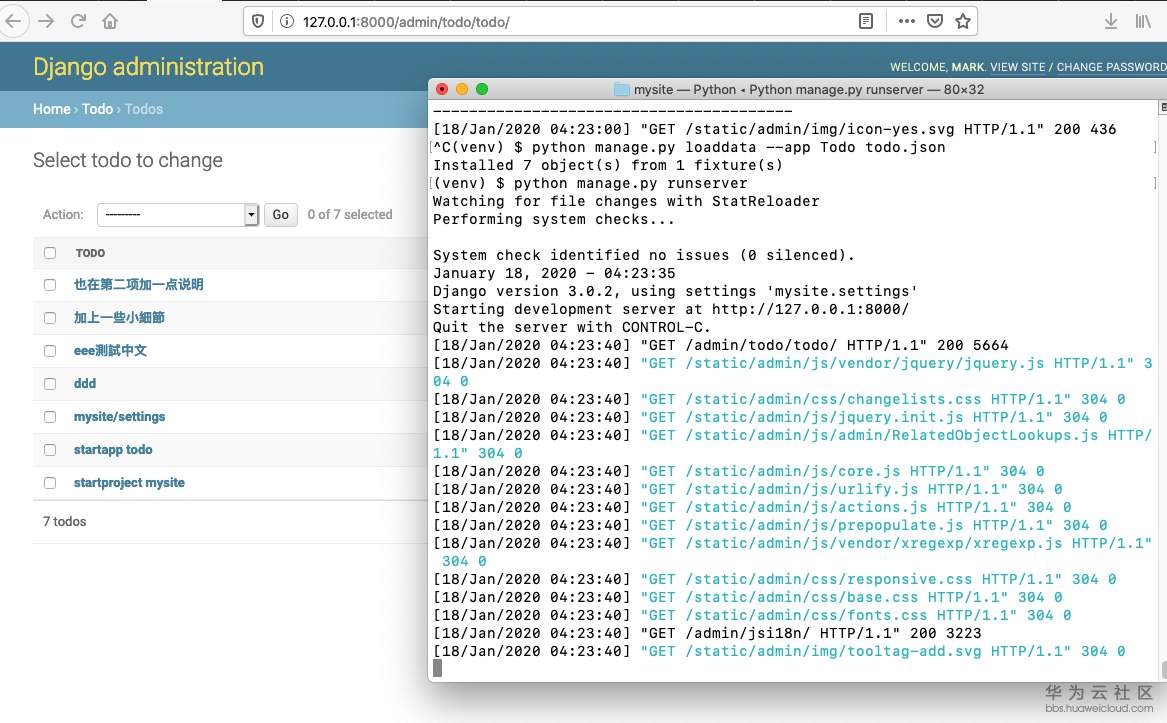Toggle reader view icon in address bar

(866, 21)
